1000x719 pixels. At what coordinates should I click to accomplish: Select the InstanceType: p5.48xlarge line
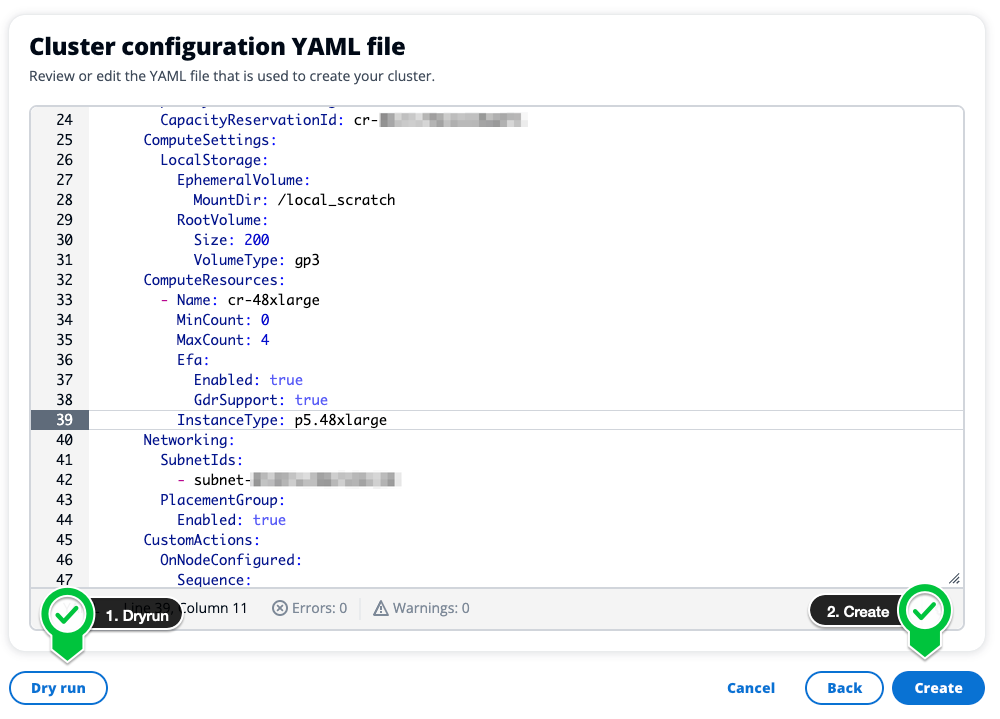tap(280, 420)
